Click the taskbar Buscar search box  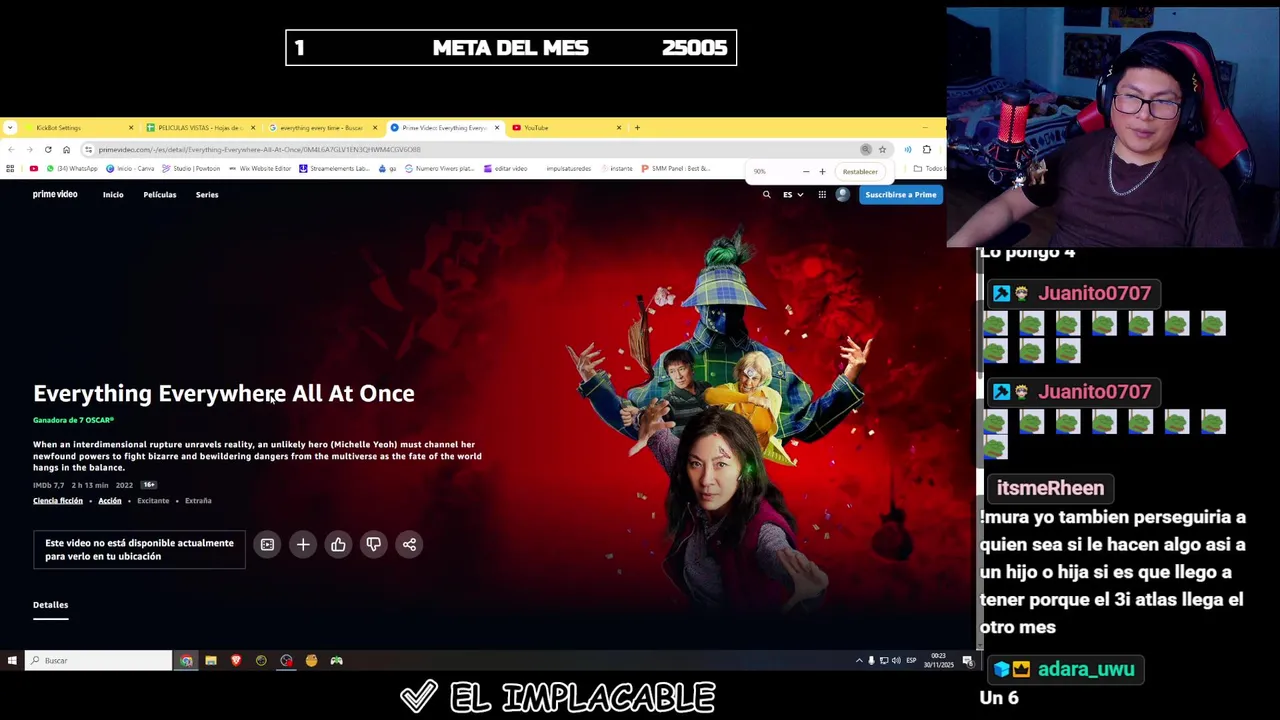[x=98, y=661]
